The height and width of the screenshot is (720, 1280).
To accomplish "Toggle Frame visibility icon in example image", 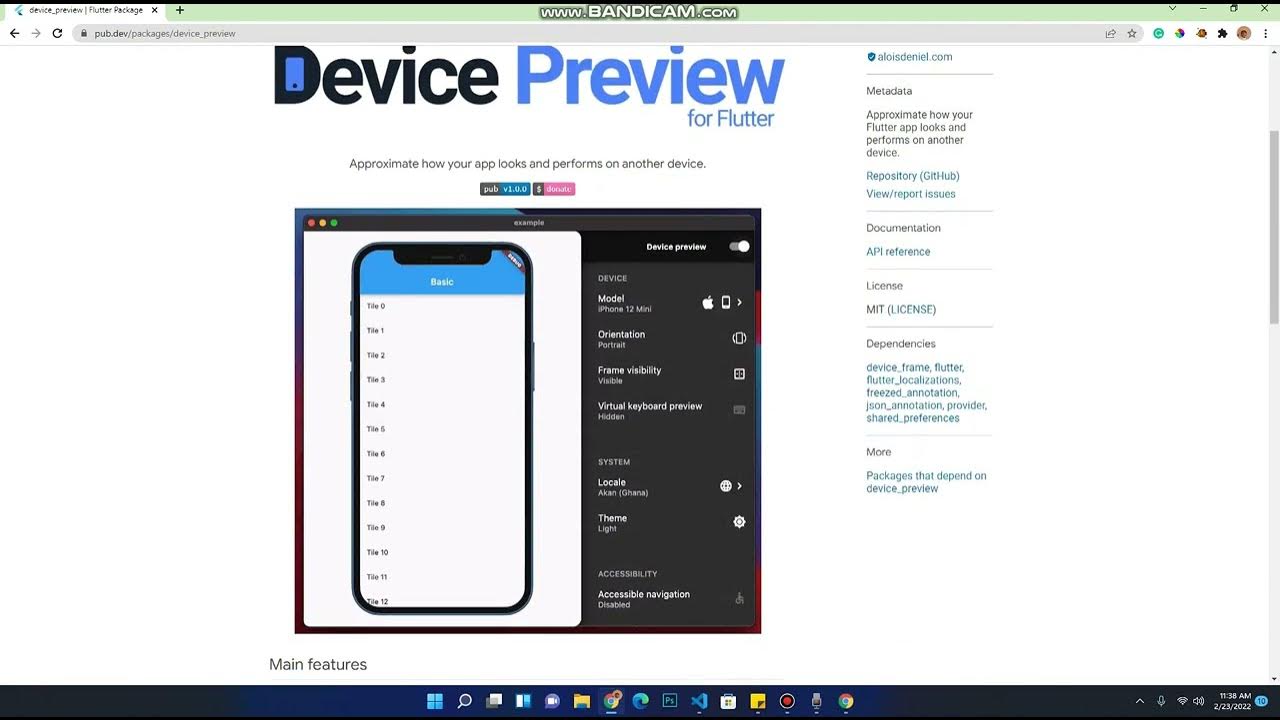I will point(739,374).
